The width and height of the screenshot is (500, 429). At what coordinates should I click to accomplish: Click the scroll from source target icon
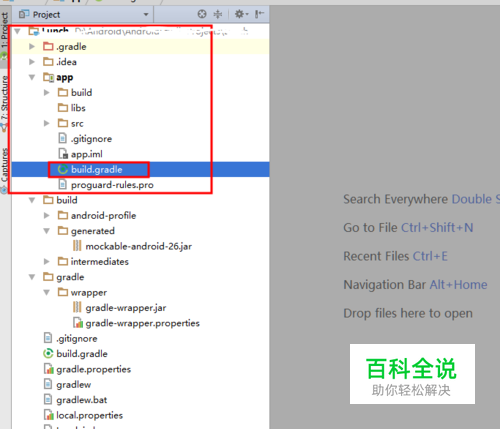(202, 14)
